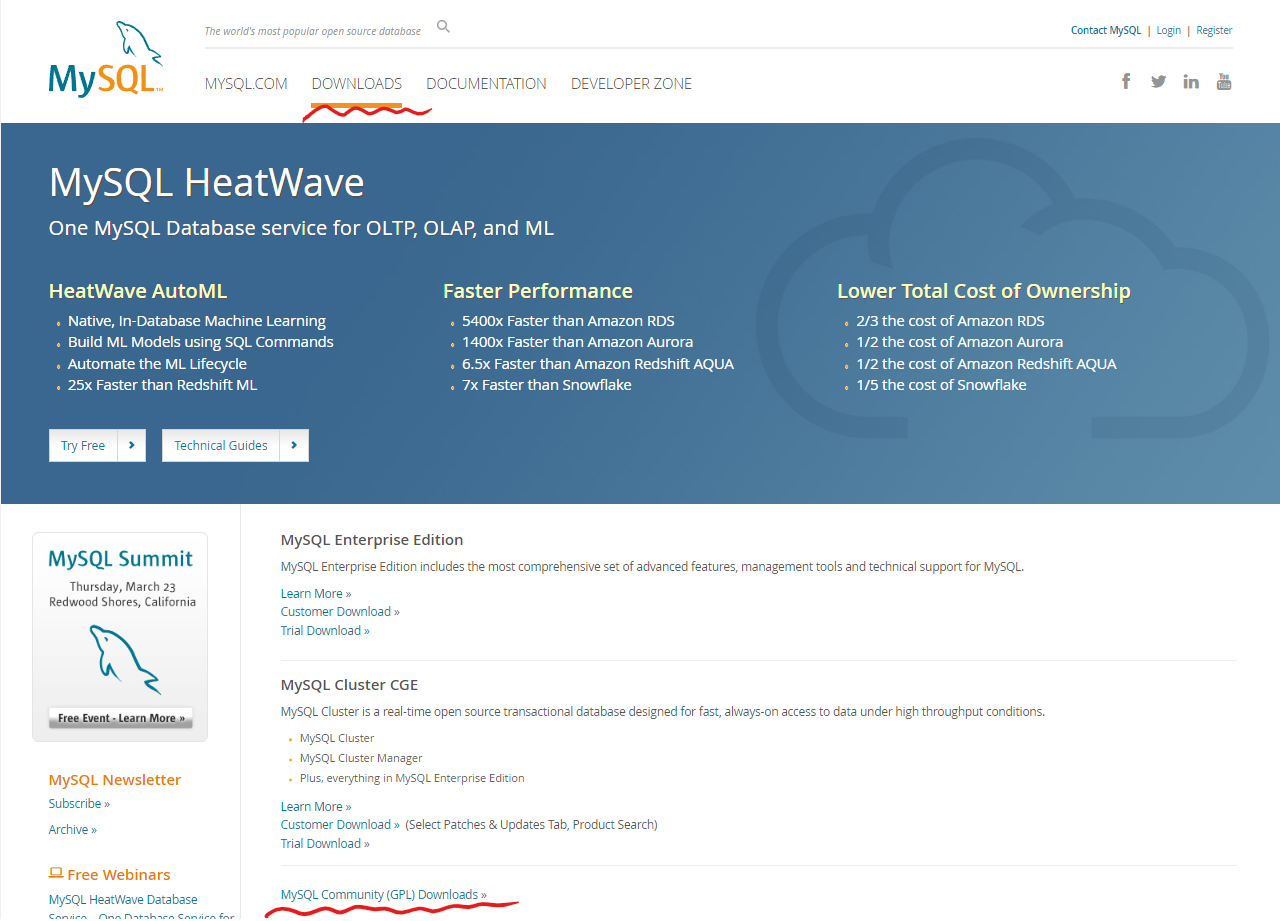Click Free Event - Learn More button
The image size is (1280, 921).
pos(121,718)
